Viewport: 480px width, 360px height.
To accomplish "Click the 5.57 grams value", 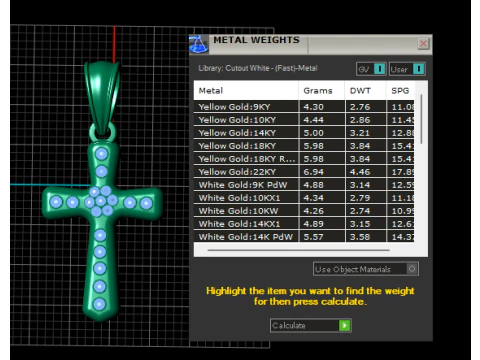I will (x=313, y=237).
